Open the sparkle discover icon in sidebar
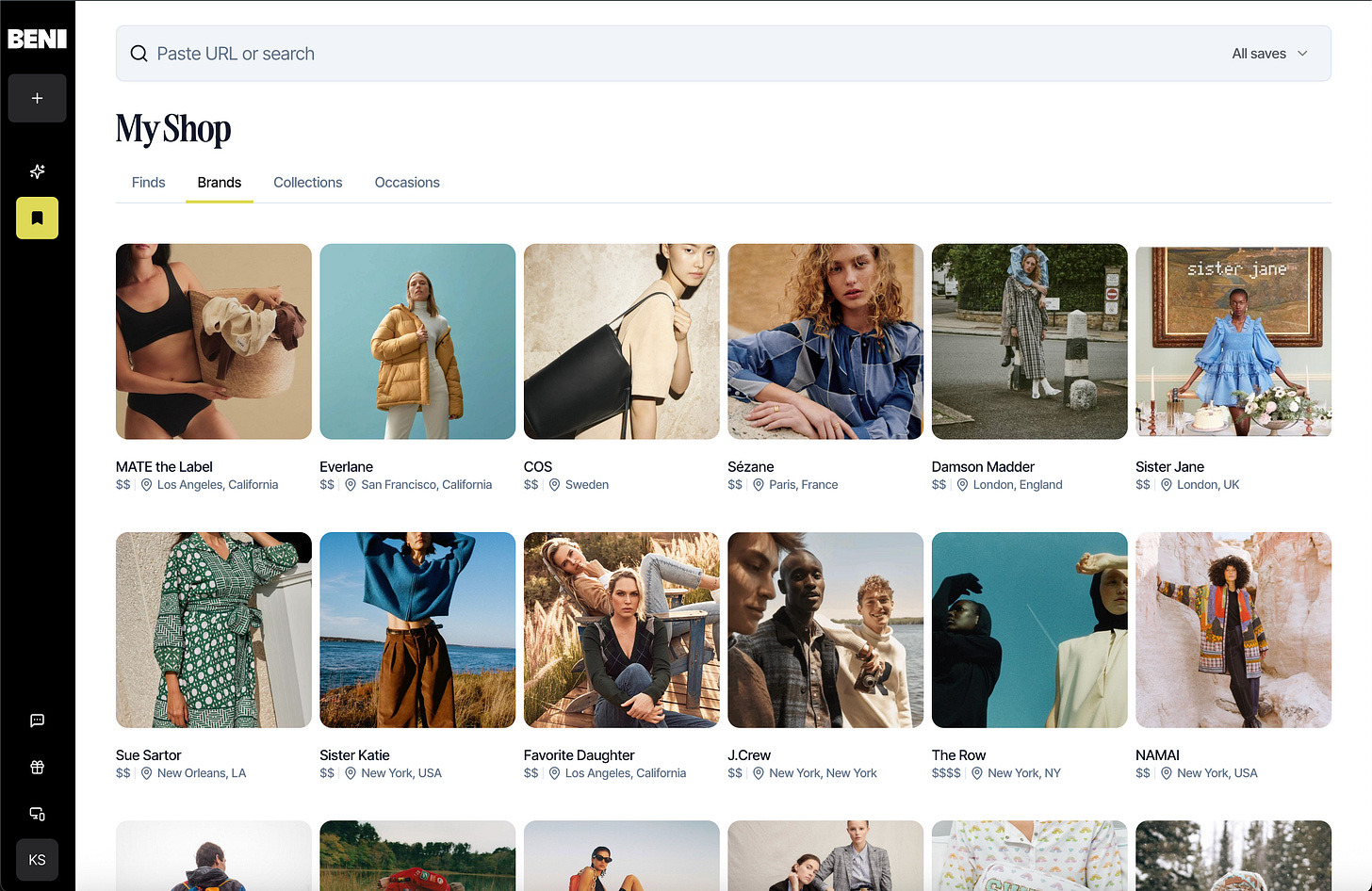The image size is (1372, 891). point(37,171)
